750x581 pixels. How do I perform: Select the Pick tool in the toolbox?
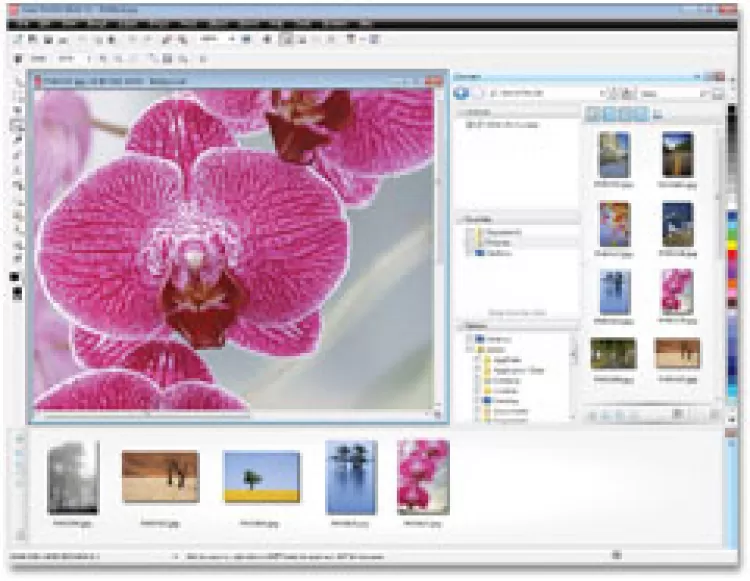coord(18,82)
